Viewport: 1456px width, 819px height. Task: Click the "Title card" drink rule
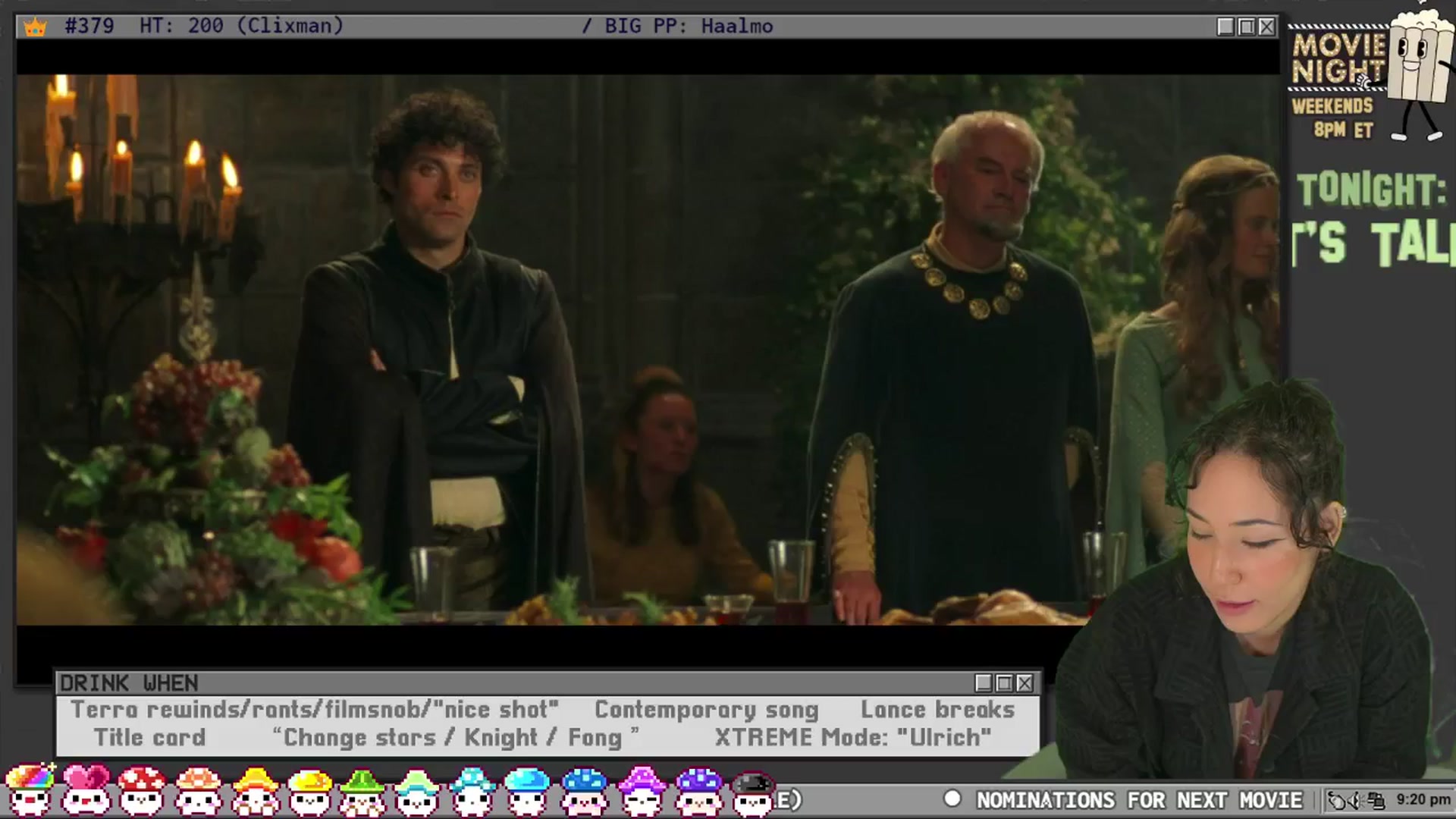point(149,737)
